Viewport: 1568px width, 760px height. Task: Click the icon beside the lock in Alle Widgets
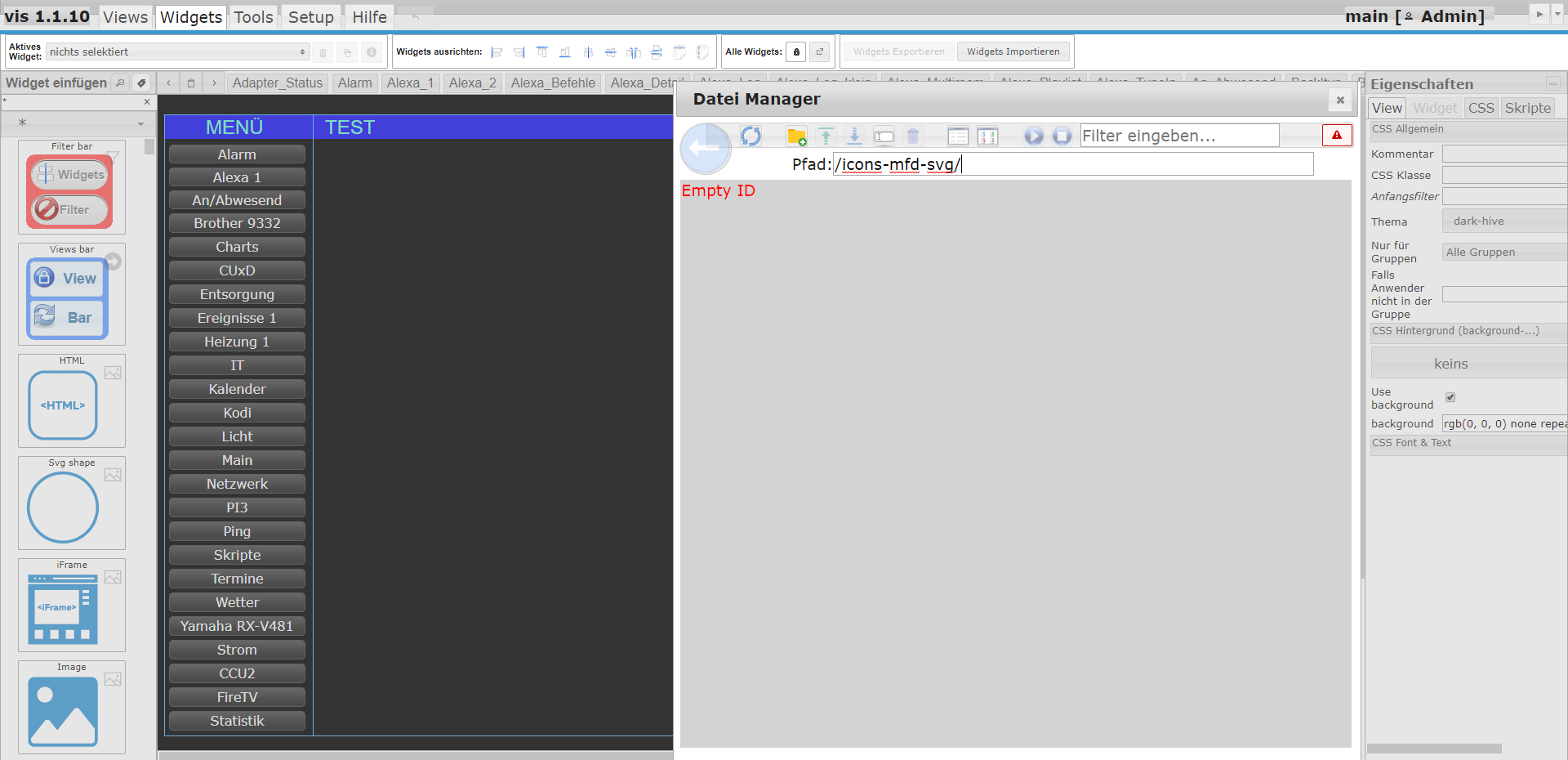[x=820, y=51]
